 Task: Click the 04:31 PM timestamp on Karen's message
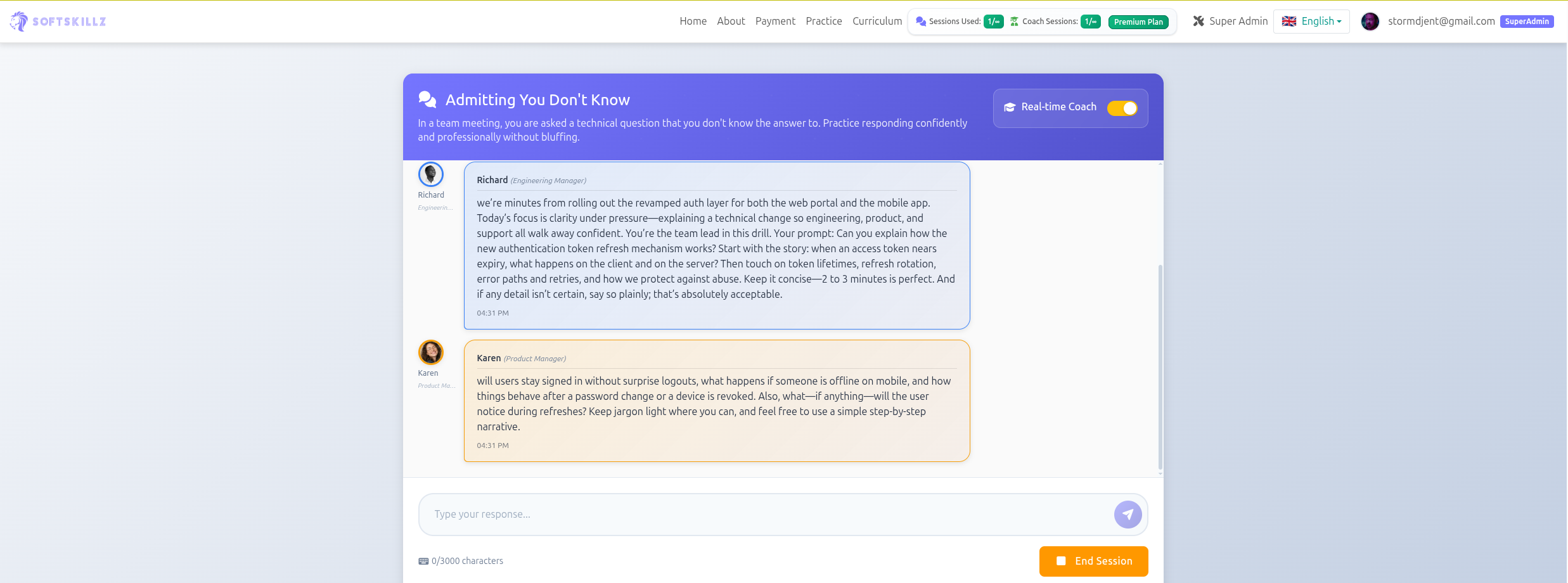click(x=492, y=445)
